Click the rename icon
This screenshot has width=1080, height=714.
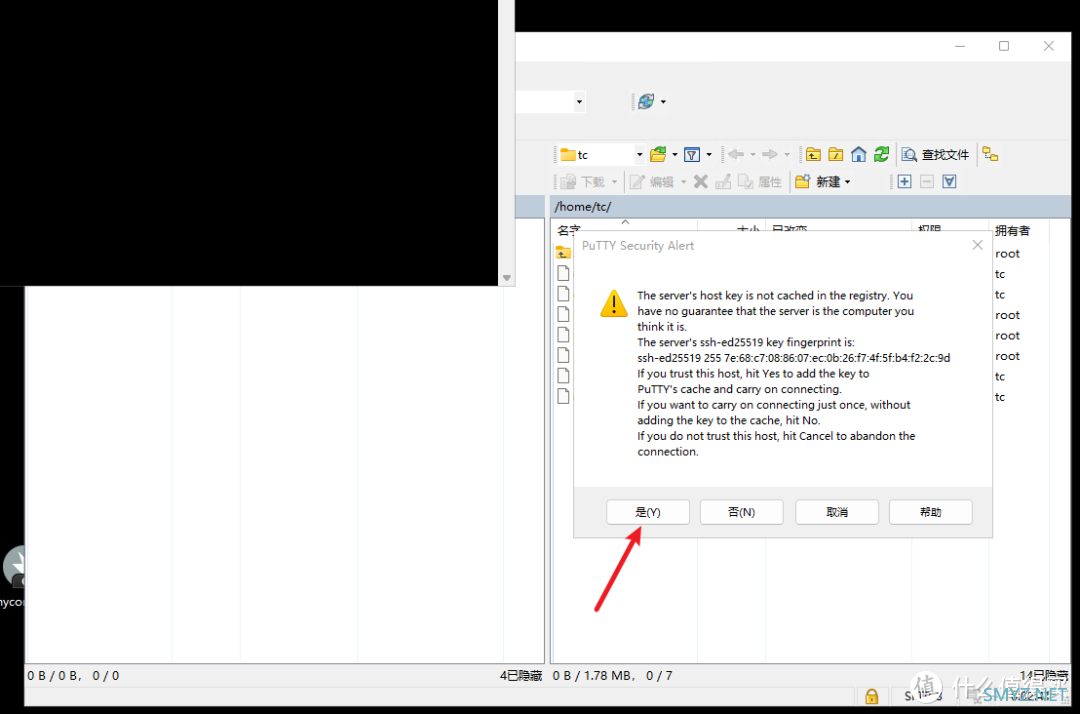pos(723,182)
